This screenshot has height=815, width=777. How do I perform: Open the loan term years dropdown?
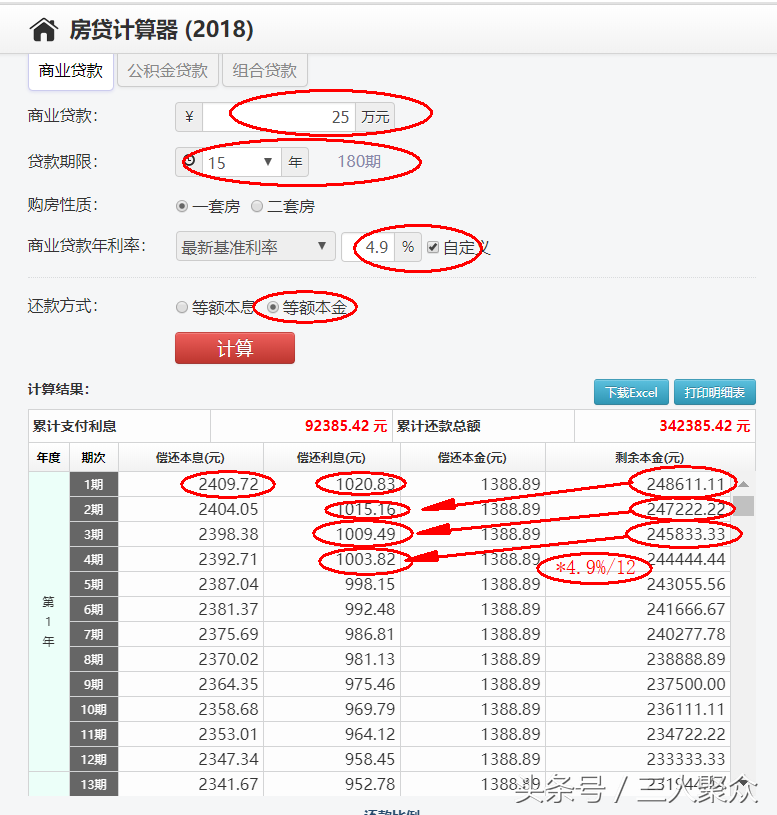coord(240,162)
